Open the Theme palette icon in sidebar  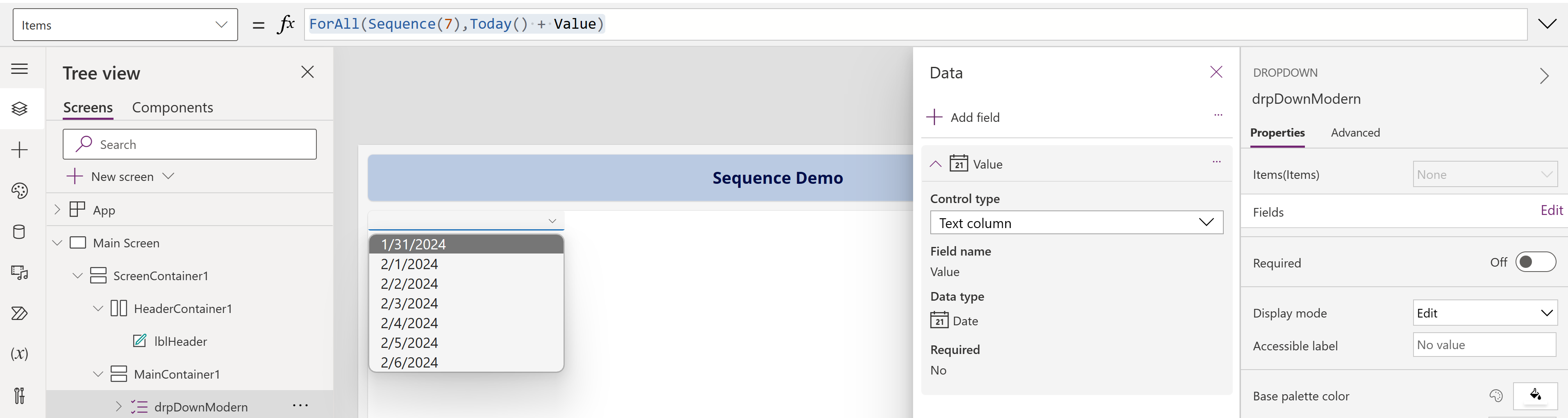click(x=20, y=191)
